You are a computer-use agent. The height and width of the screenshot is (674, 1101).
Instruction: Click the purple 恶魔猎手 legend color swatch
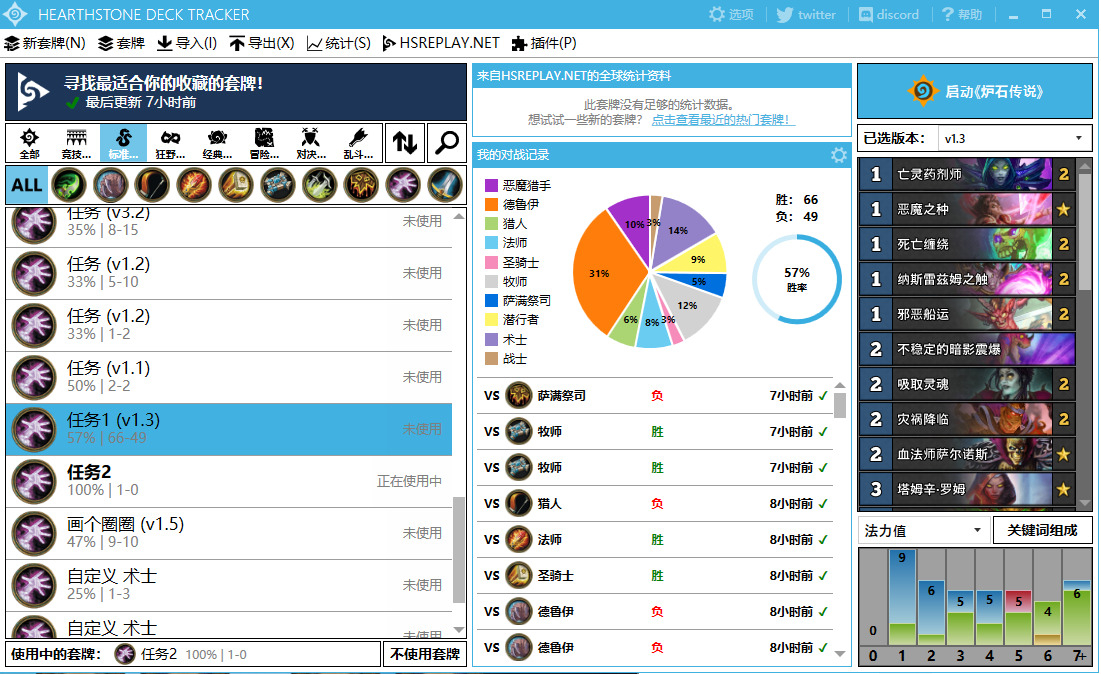(492, 185)
